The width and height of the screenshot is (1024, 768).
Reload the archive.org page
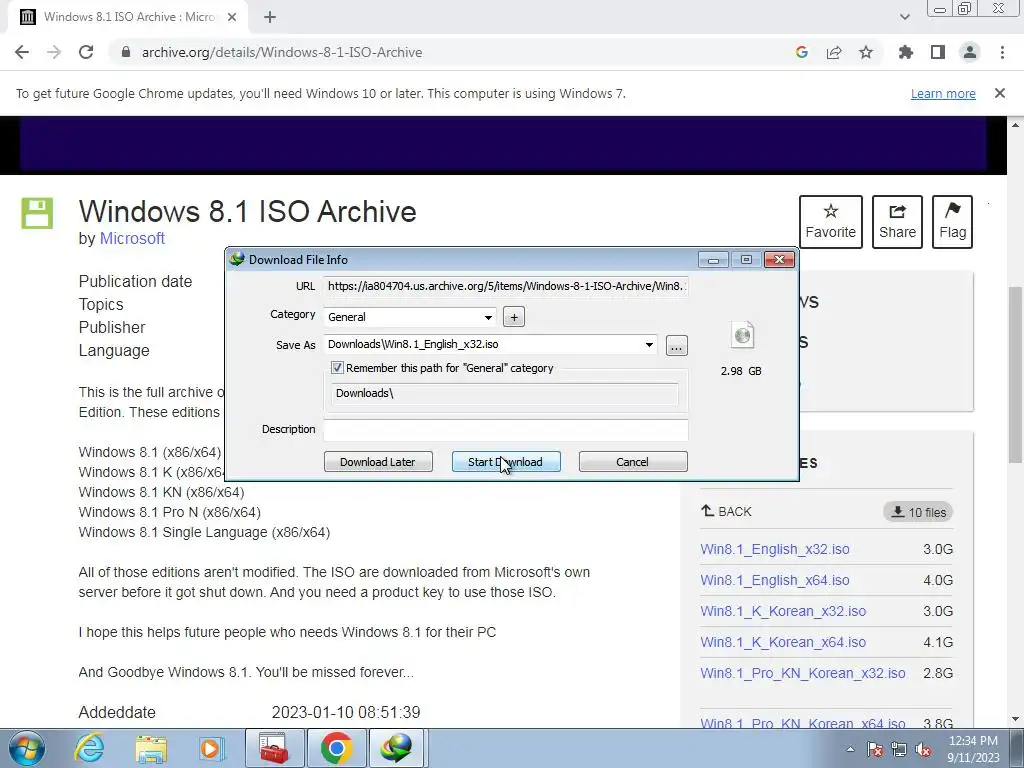86,52
